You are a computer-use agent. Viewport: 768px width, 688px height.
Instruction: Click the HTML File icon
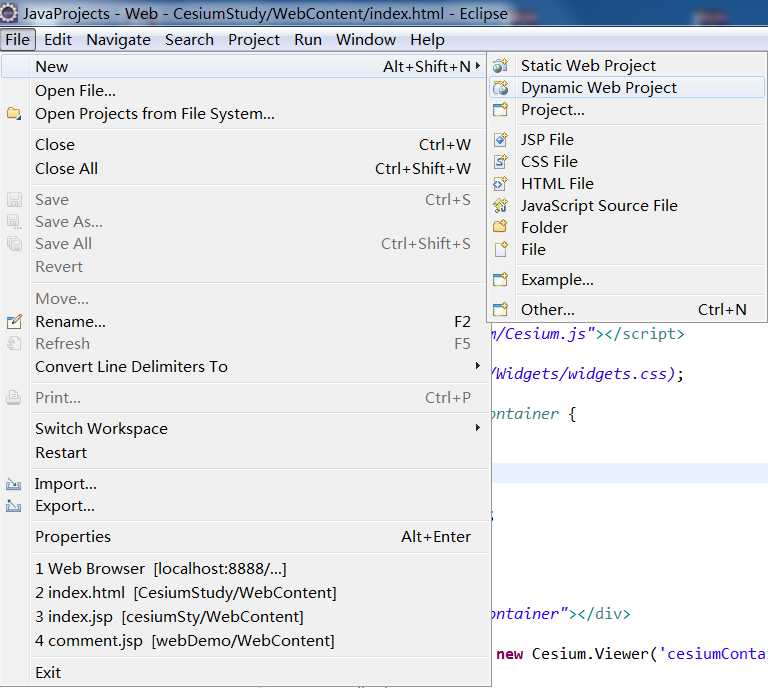pyautogui.click(x=500, y=184)
